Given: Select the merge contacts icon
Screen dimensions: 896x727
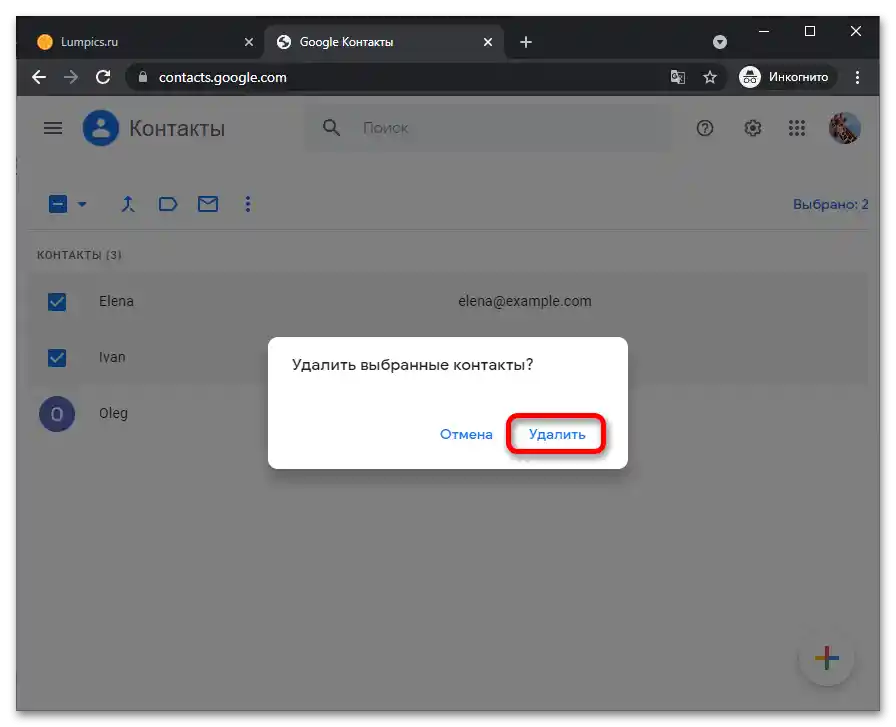Looking at the screenshot, I should [x=128, y=204].
